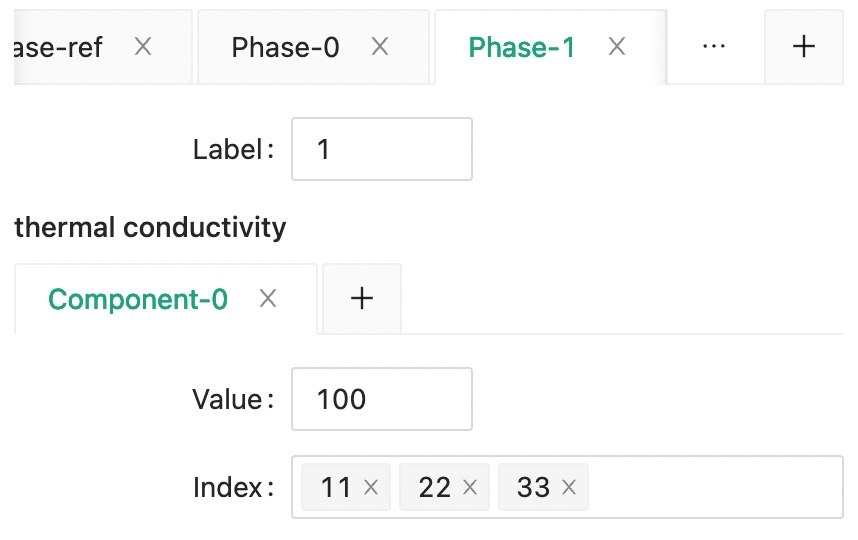This screenshot has height=540, width=858.
Task: Add a new component with plus button
Action: [362, 299]
